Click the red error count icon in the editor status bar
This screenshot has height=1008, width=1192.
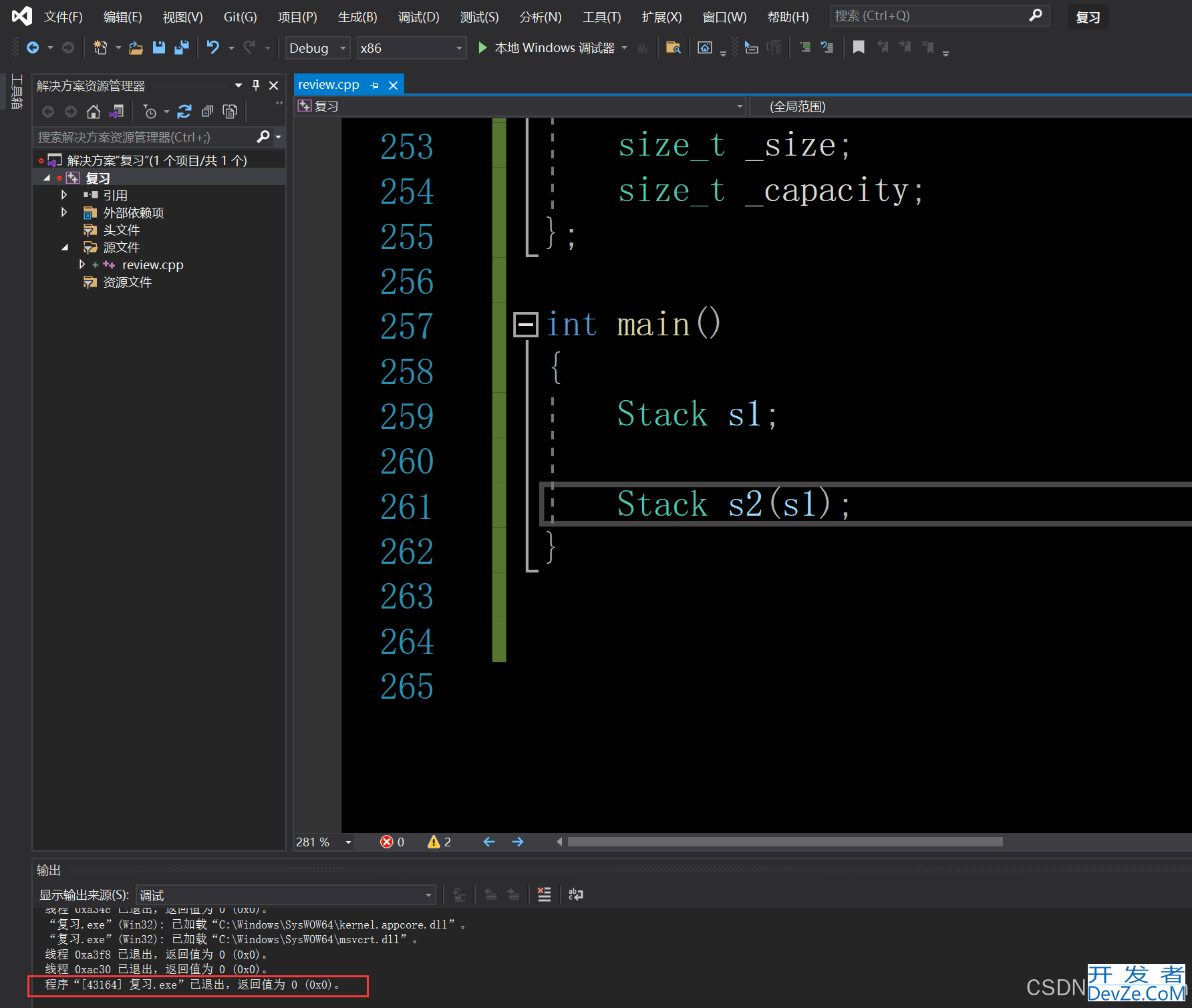pyautogui.click(x=386, y=842)
